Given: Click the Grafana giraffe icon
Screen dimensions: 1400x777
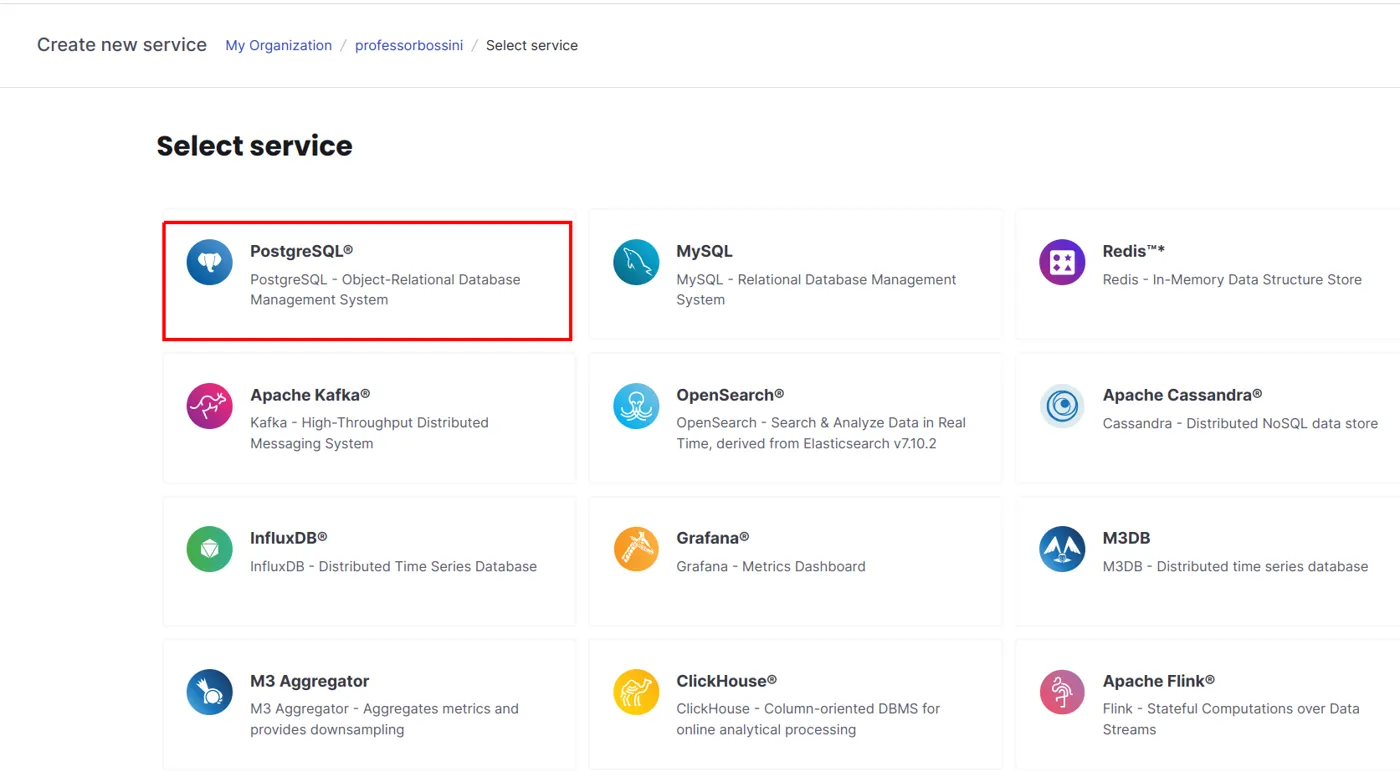Looking at the screenshot, I should (x=636, y=549).
